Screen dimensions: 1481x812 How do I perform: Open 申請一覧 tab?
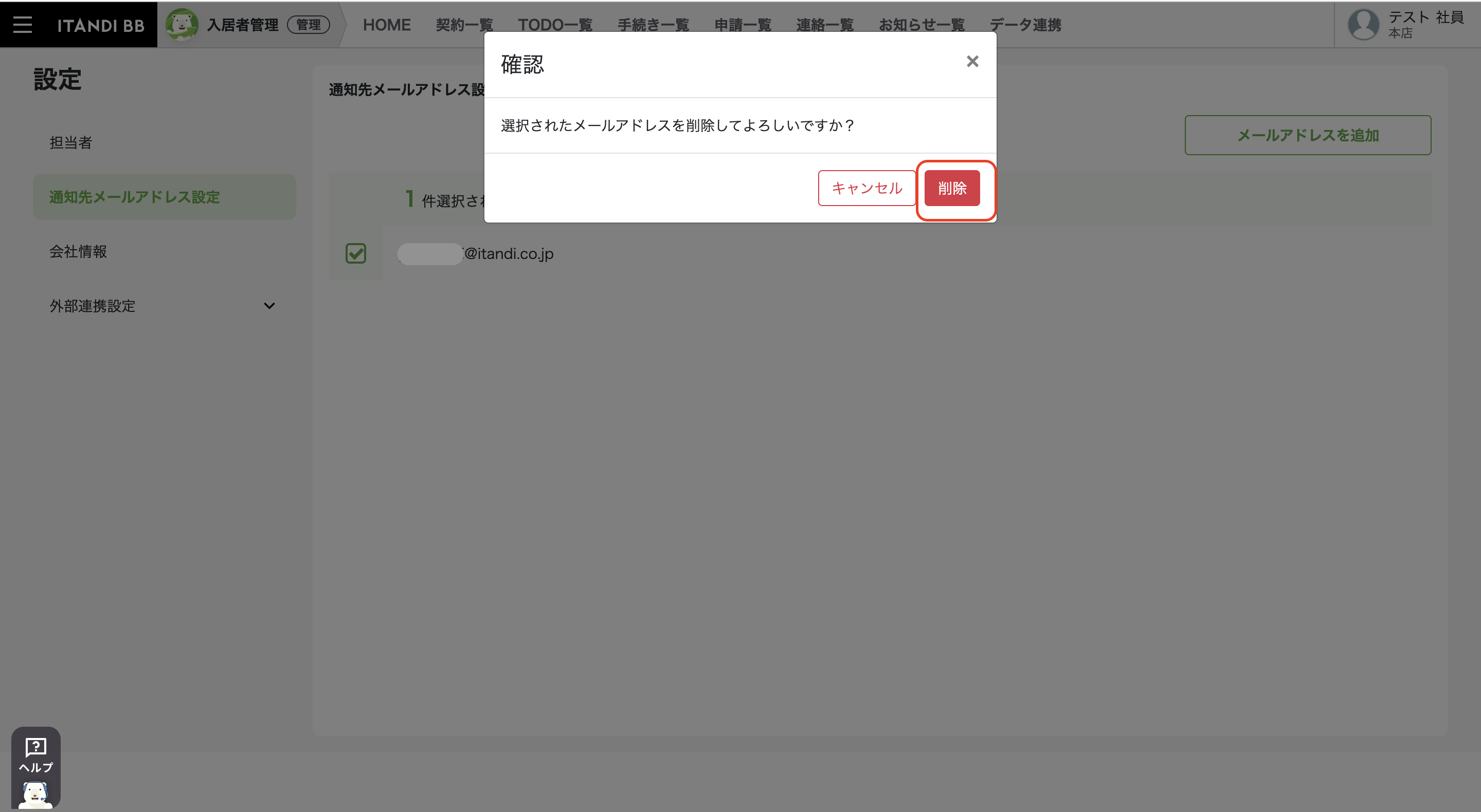(743, 25)
